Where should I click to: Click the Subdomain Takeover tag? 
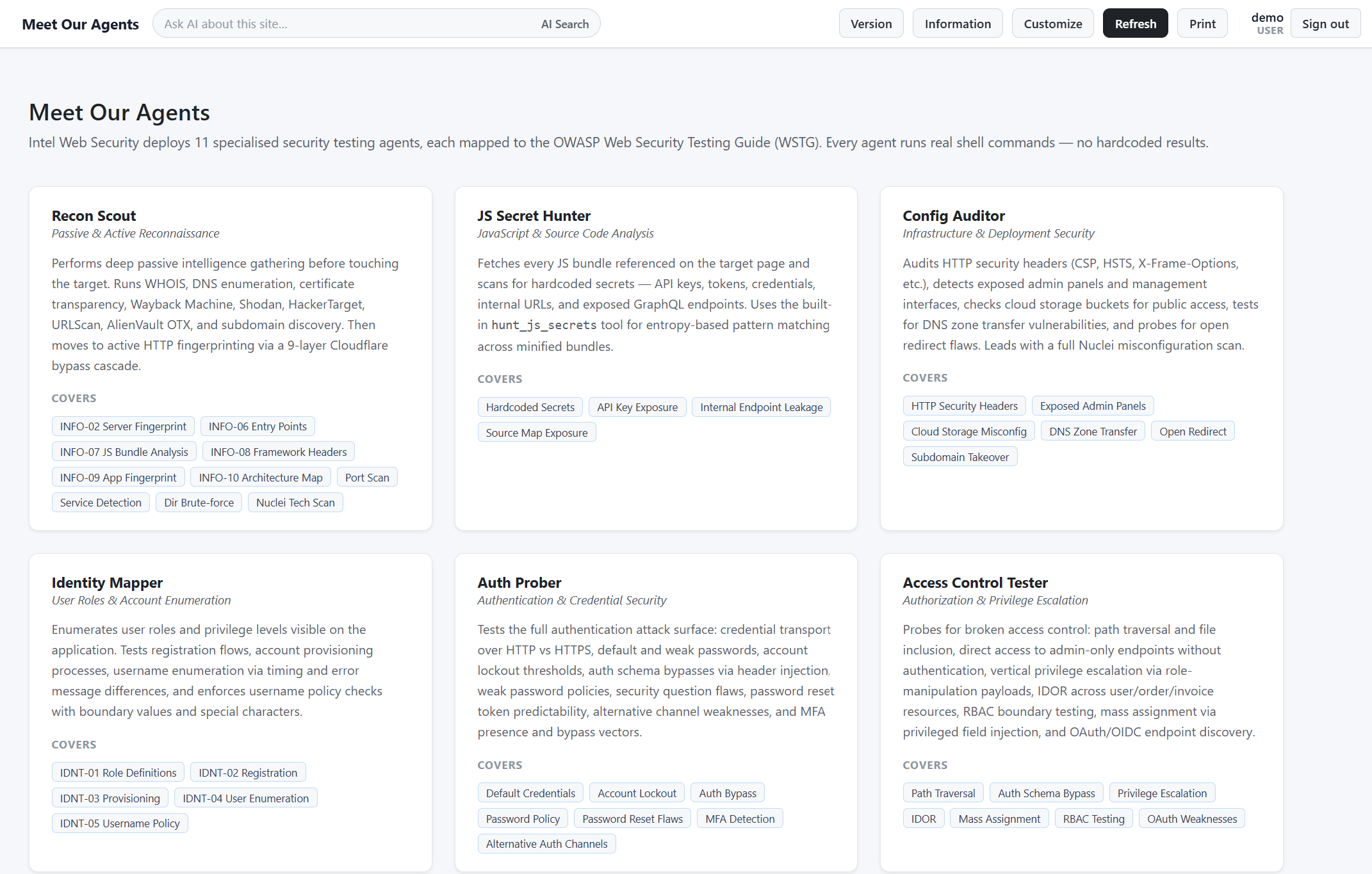coord(960,457)
